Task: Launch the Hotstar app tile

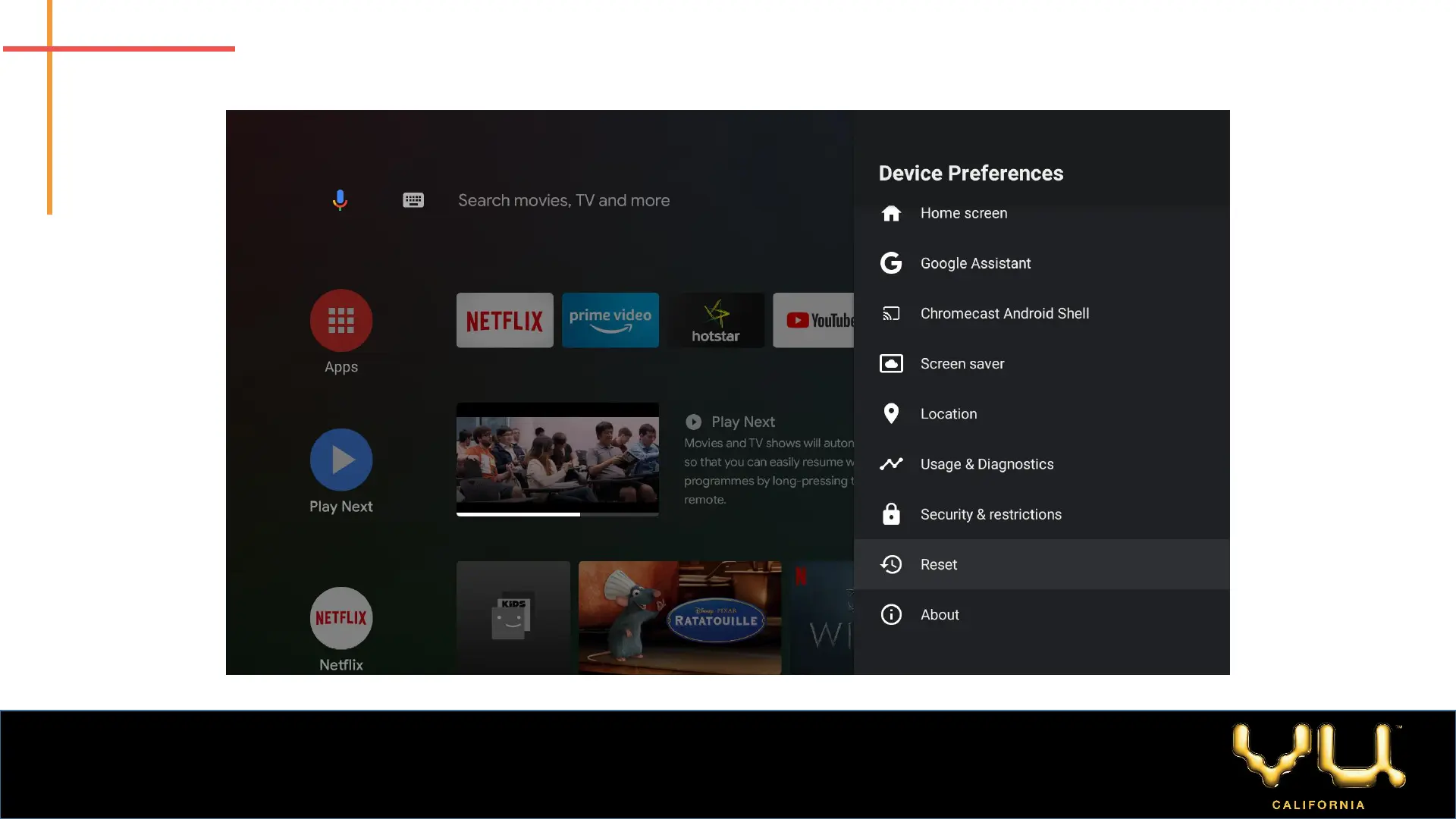Action: [716, 320]
